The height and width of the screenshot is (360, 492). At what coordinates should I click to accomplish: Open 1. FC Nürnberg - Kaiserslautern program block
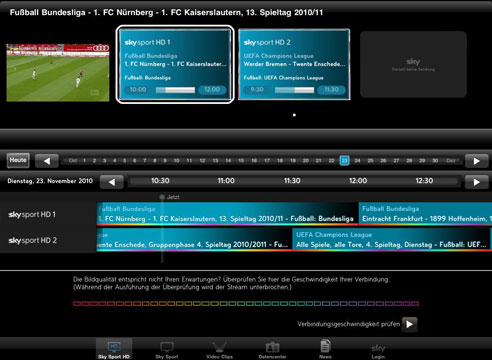pyautogui.click(x=227, y=214)
